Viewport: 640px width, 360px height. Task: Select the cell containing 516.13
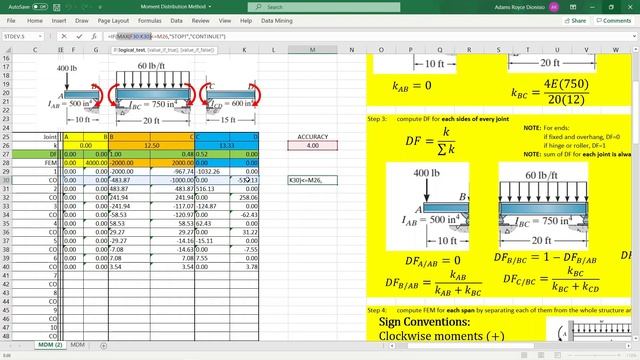tap(212, 189)
